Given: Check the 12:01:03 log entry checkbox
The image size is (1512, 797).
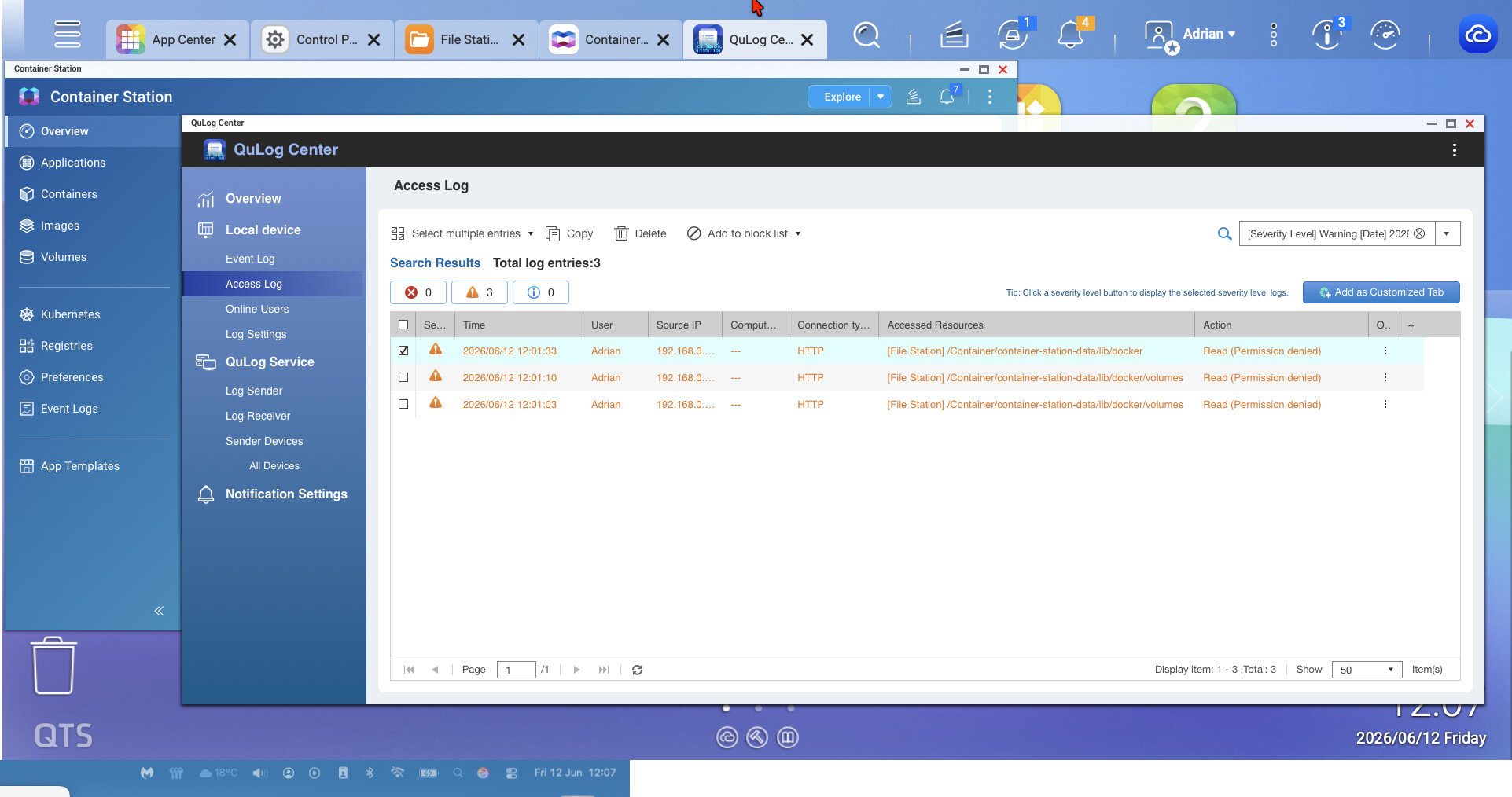Looking at the screenshot, I should pyautogui.click(x=403, y=405).
